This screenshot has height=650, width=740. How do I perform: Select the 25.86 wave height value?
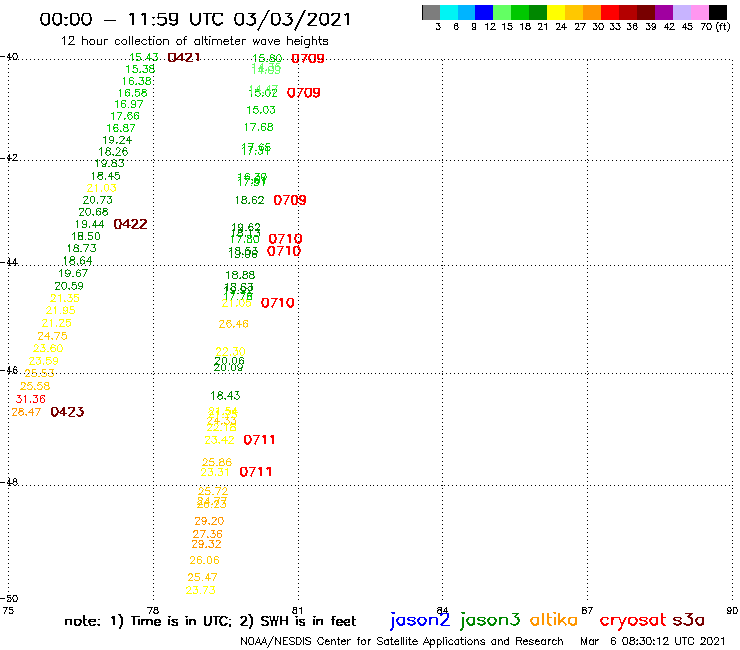click(217, 462)
